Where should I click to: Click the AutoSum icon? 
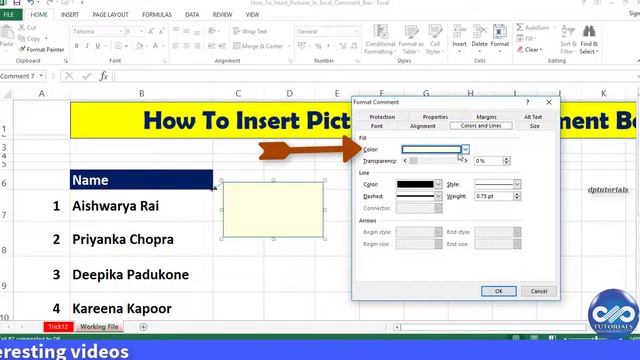tap(520, 27)
